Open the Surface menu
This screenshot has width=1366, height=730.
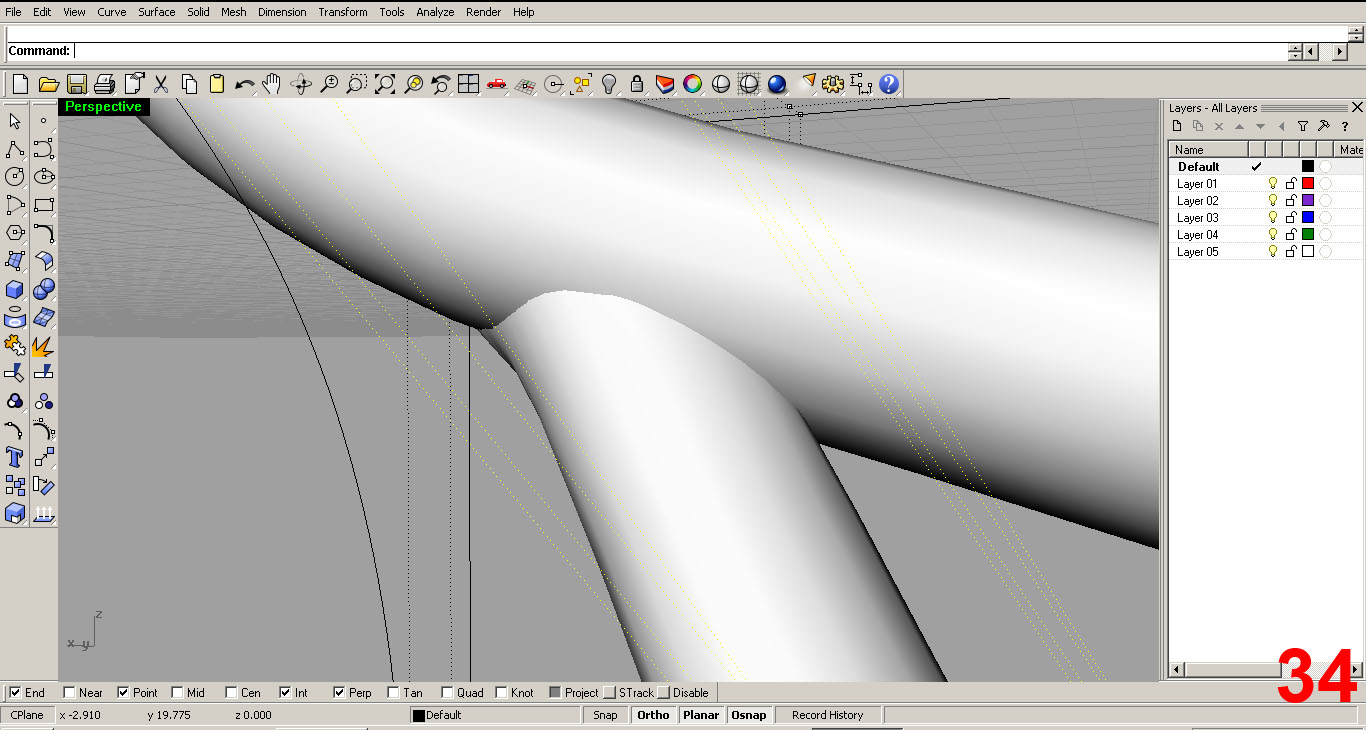(157, 12)
